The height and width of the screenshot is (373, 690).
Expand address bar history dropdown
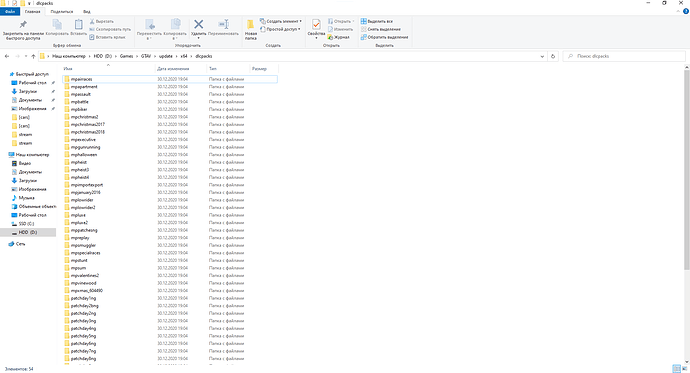542,56
